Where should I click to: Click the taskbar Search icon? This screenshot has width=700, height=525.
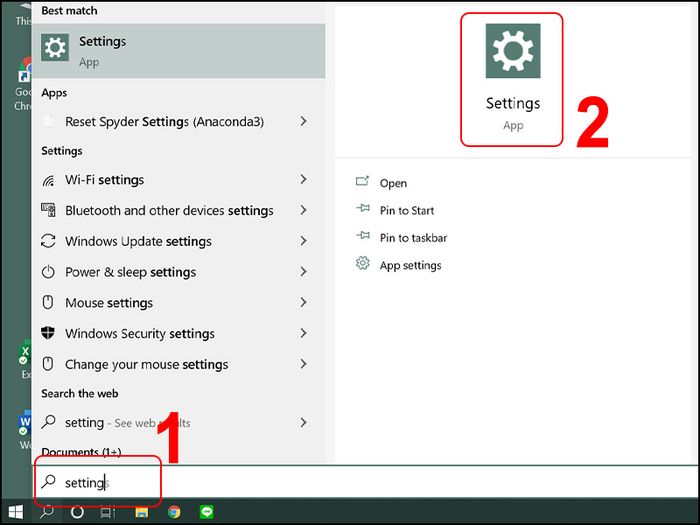tap(47, 512)
